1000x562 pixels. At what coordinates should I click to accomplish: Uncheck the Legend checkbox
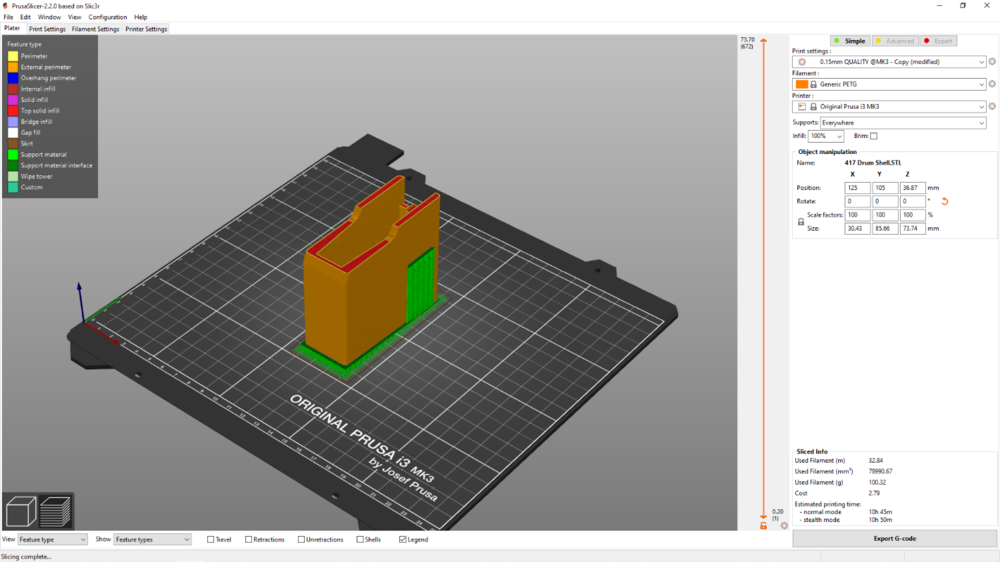403,539
